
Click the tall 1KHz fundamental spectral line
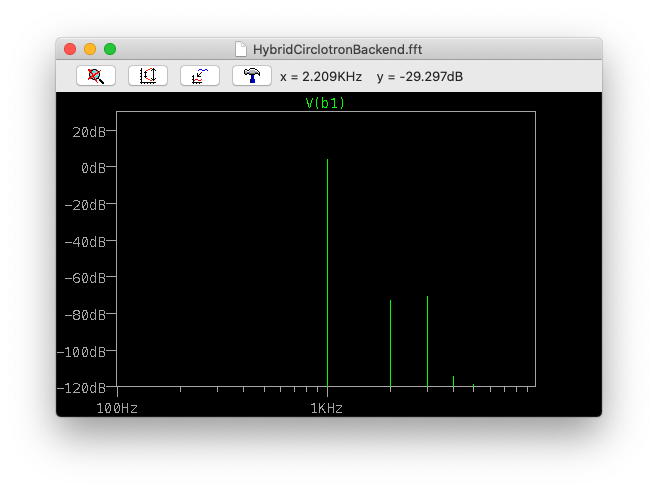(327, 273)
